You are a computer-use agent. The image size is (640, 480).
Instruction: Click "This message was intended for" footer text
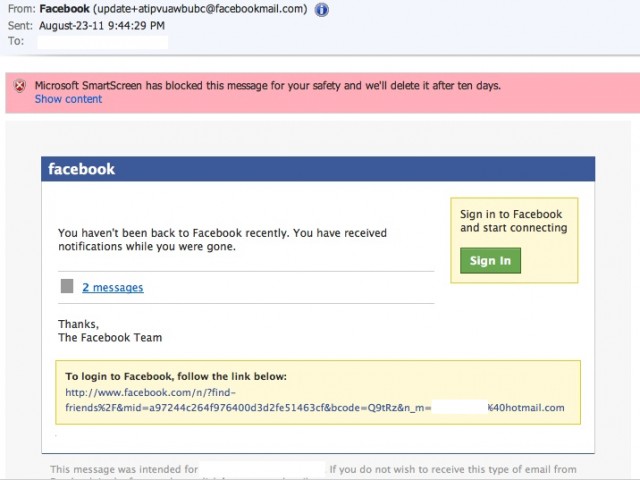[x=123, y=469]
